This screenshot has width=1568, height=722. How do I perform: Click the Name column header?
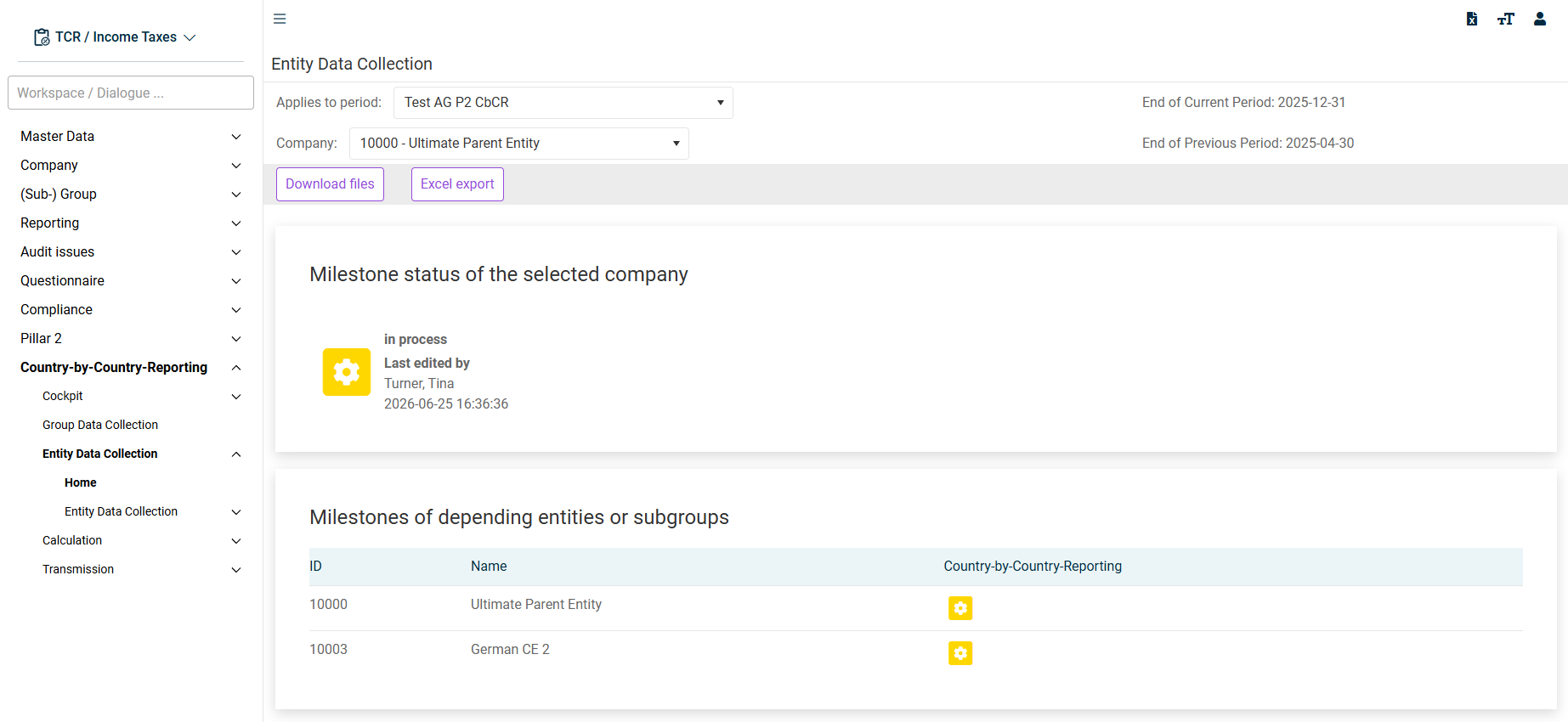pyautogui.click(x=489, y=567)
